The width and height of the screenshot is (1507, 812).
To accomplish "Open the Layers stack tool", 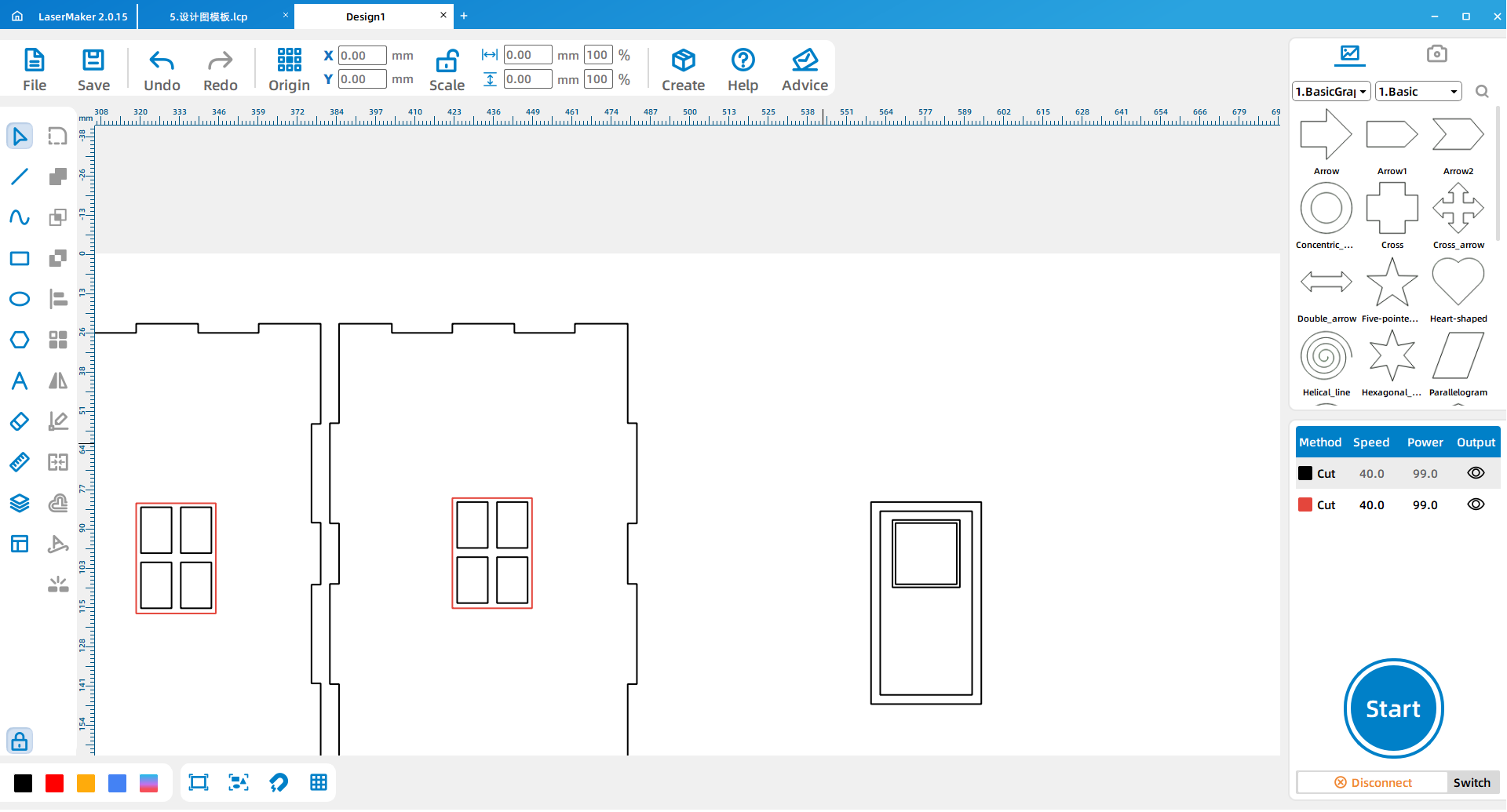I will coord(20,503).
